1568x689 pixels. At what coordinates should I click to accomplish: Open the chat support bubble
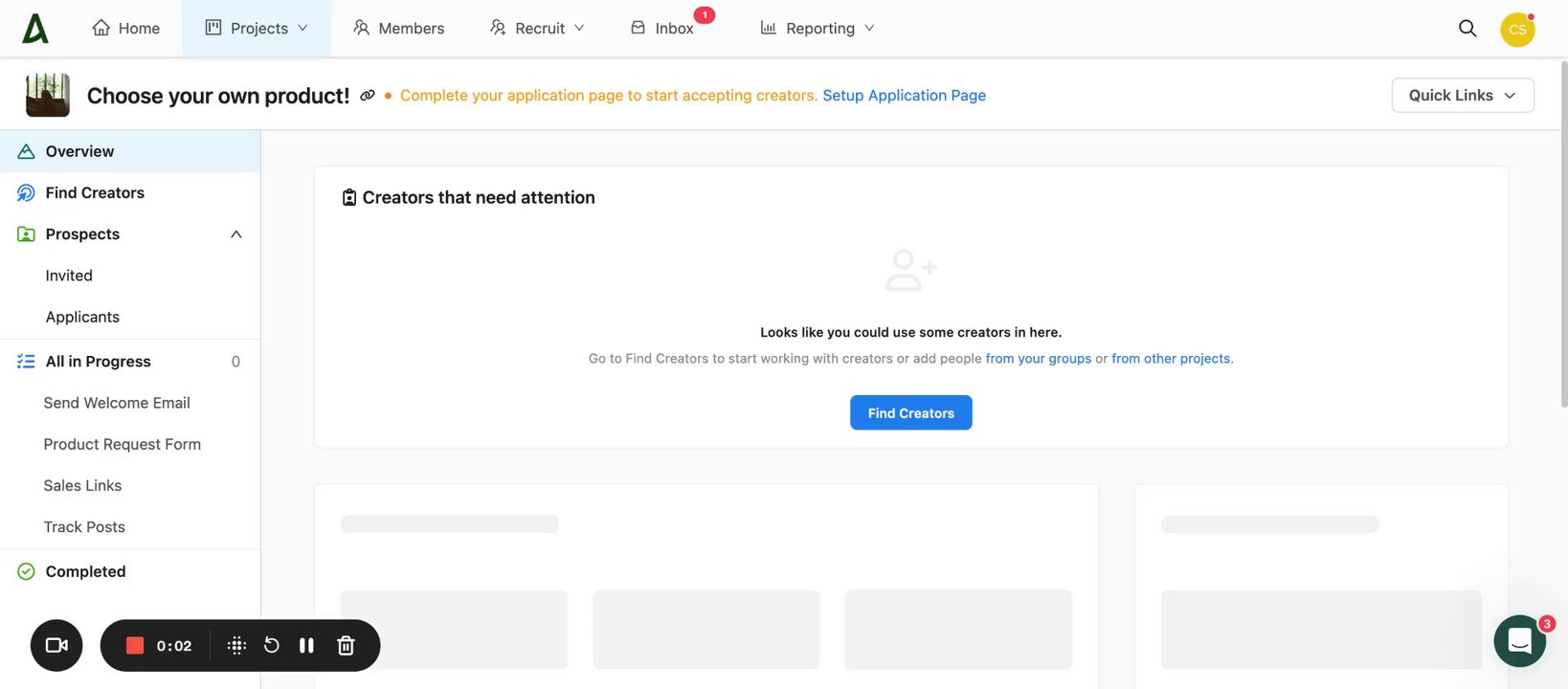pos(1519,640)
